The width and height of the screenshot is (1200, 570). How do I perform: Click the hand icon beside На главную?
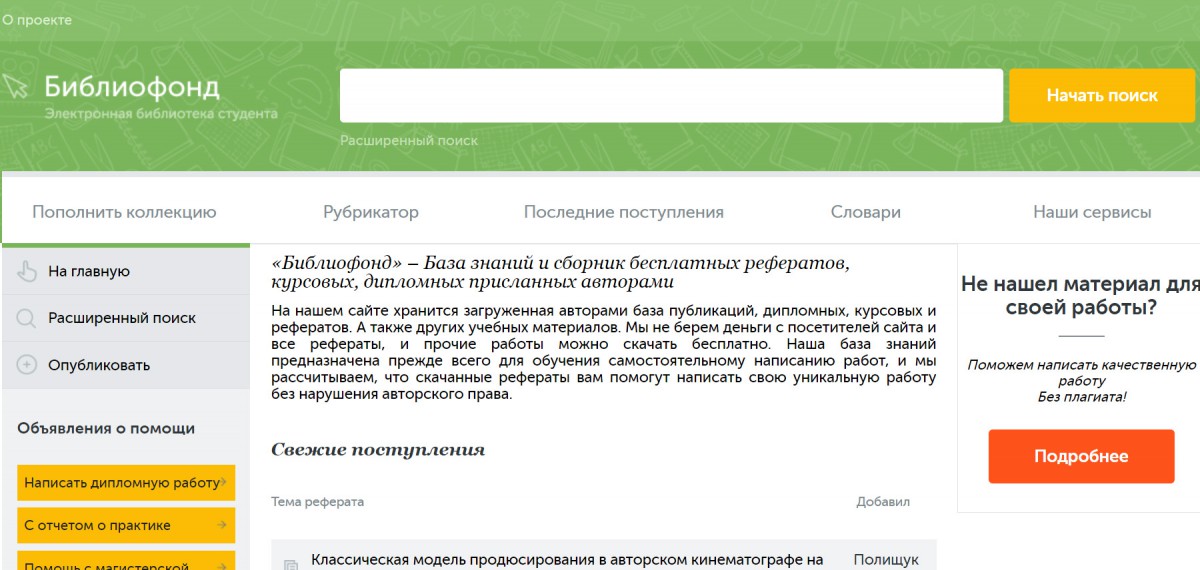click(27, 271)
